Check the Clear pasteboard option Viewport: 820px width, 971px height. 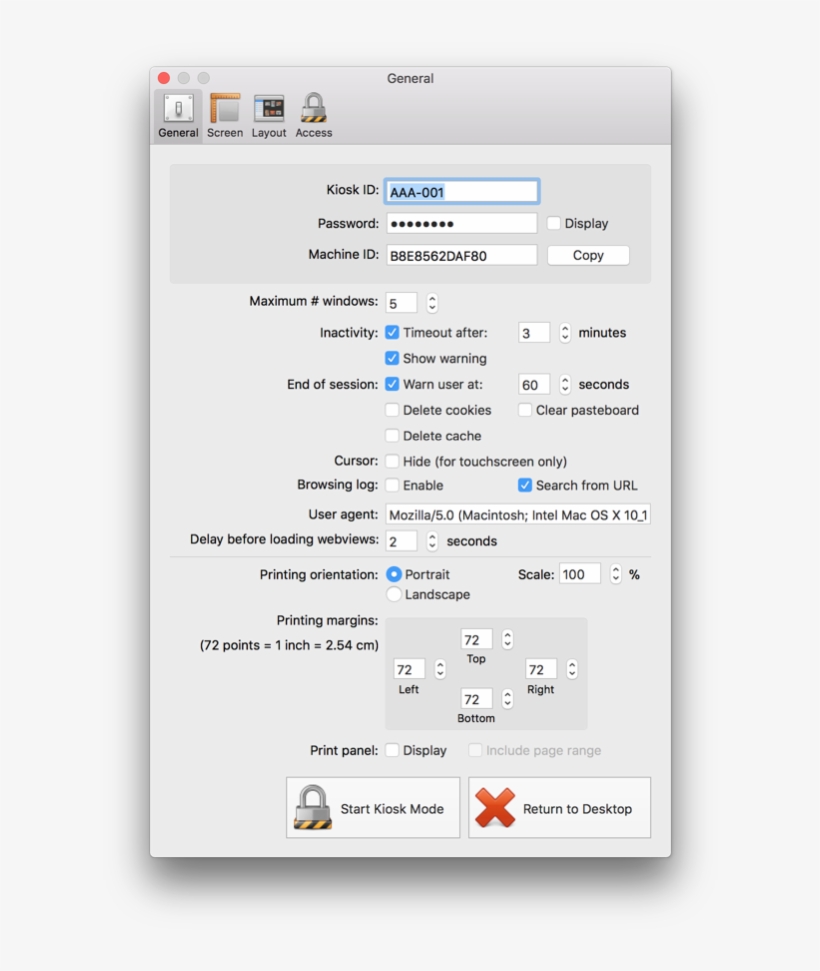524,410
